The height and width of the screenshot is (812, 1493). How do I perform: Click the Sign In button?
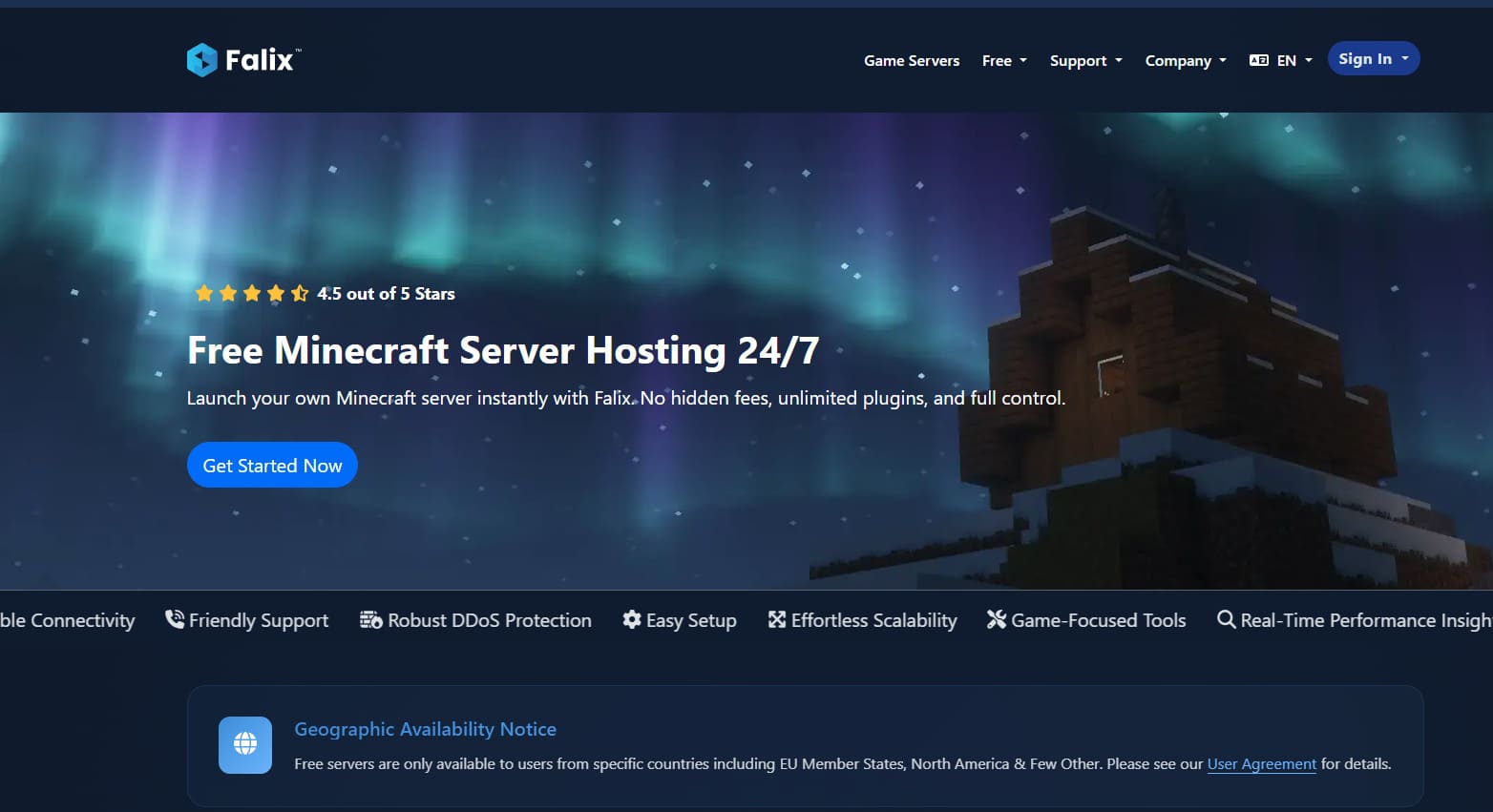tap(1374, 59)
